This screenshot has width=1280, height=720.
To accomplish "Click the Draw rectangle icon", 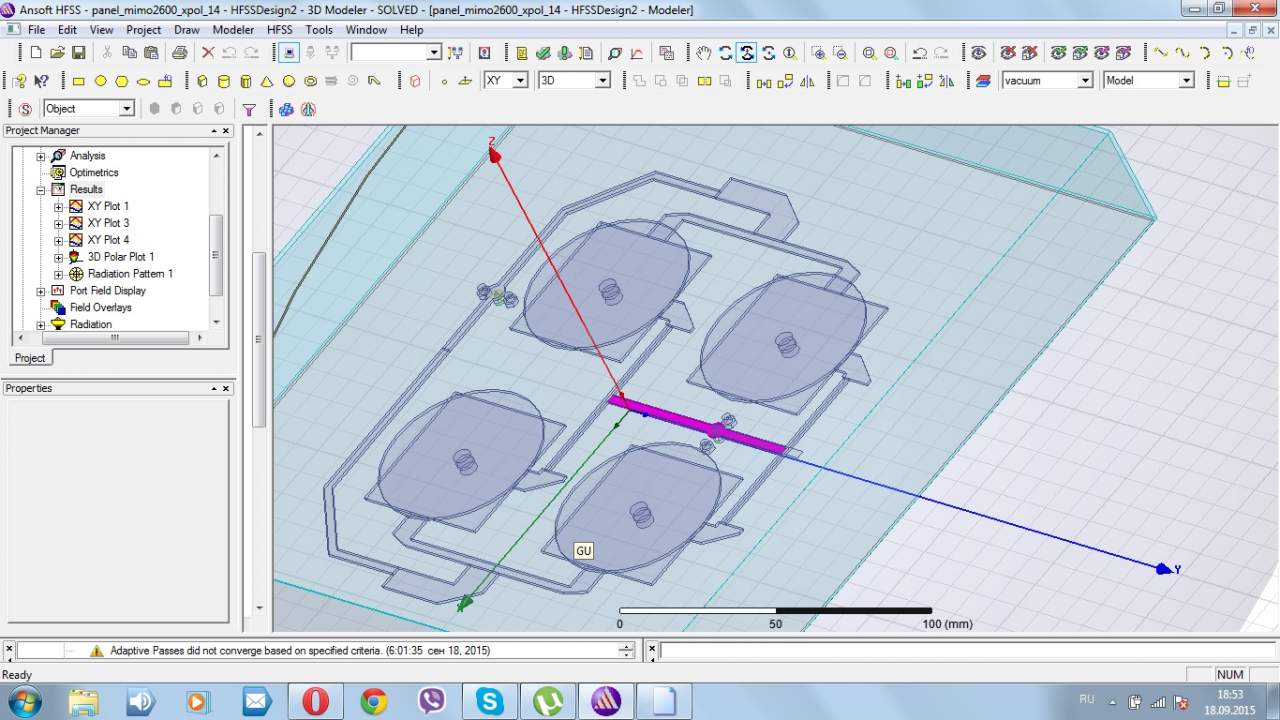I will pyautogui.click(x=79, y=81).
